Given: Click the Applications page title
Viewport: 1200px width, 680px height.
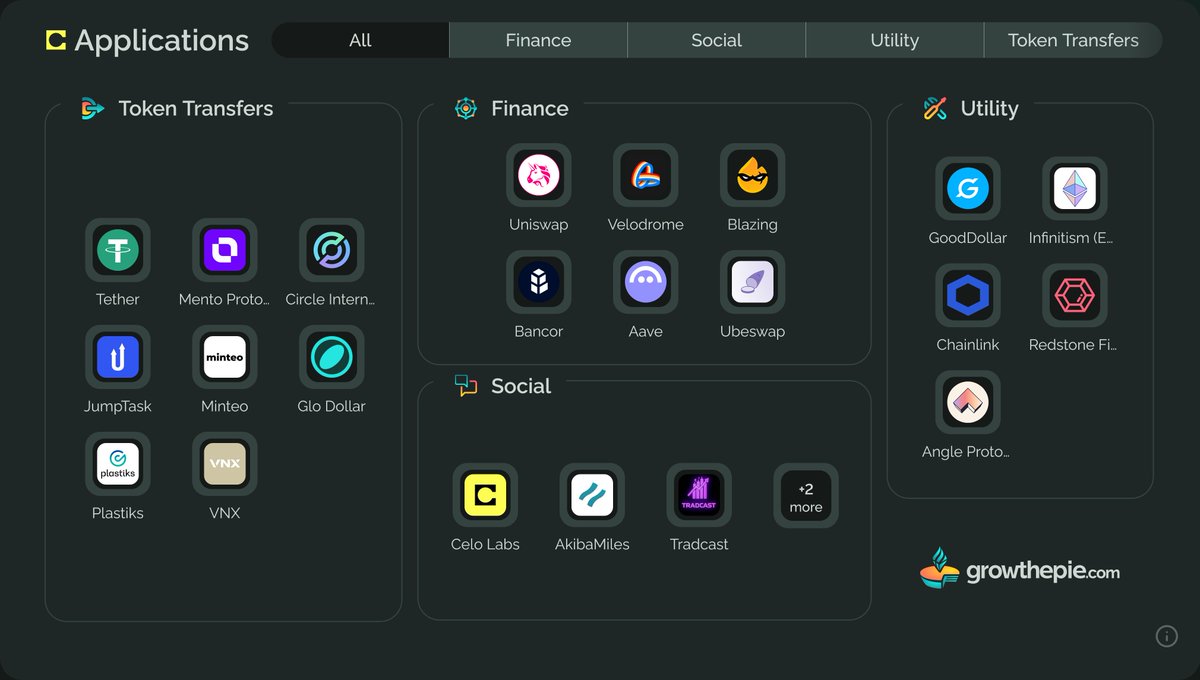Looking at the screenshot, I should [x=161, y=41].
